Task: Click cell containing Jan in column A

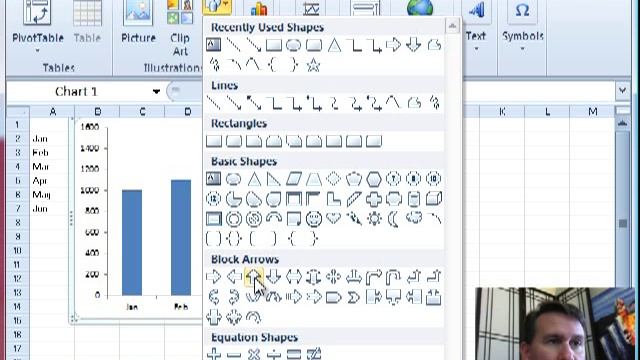Action: pyautogui.click(x=52, y=139)
